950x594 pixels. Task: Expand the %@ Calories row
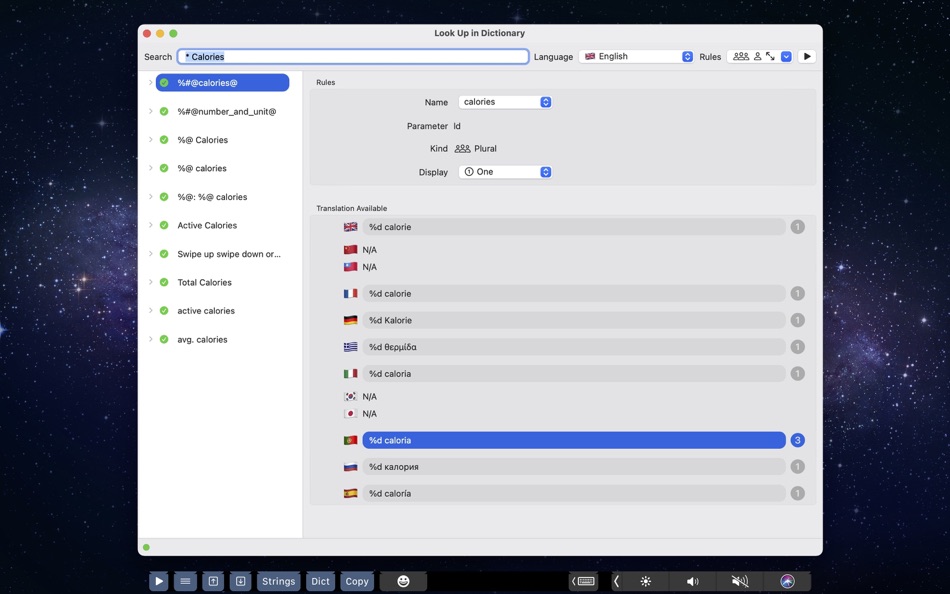[x=150, y=139]
